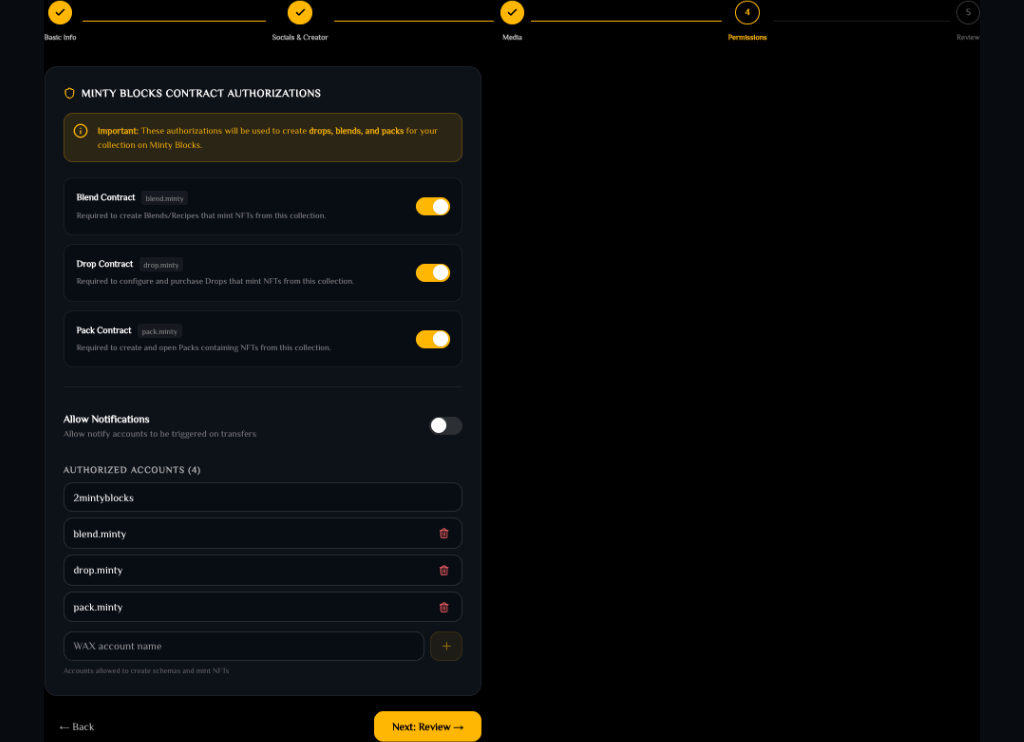Focus the WAX account name field
This screenshot has width=1024, height=742.
[244, 646]
